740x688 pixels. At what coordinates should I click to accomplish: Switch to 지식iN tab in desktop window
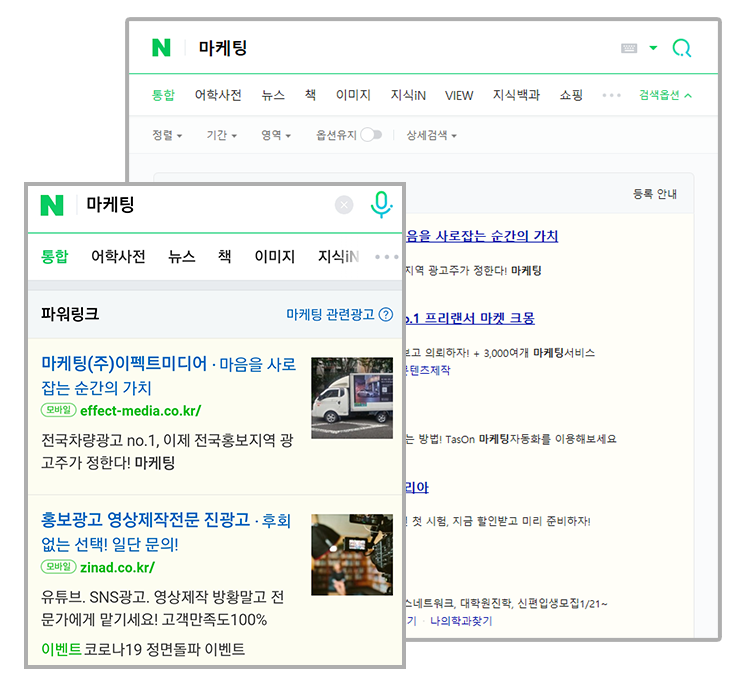408,95
